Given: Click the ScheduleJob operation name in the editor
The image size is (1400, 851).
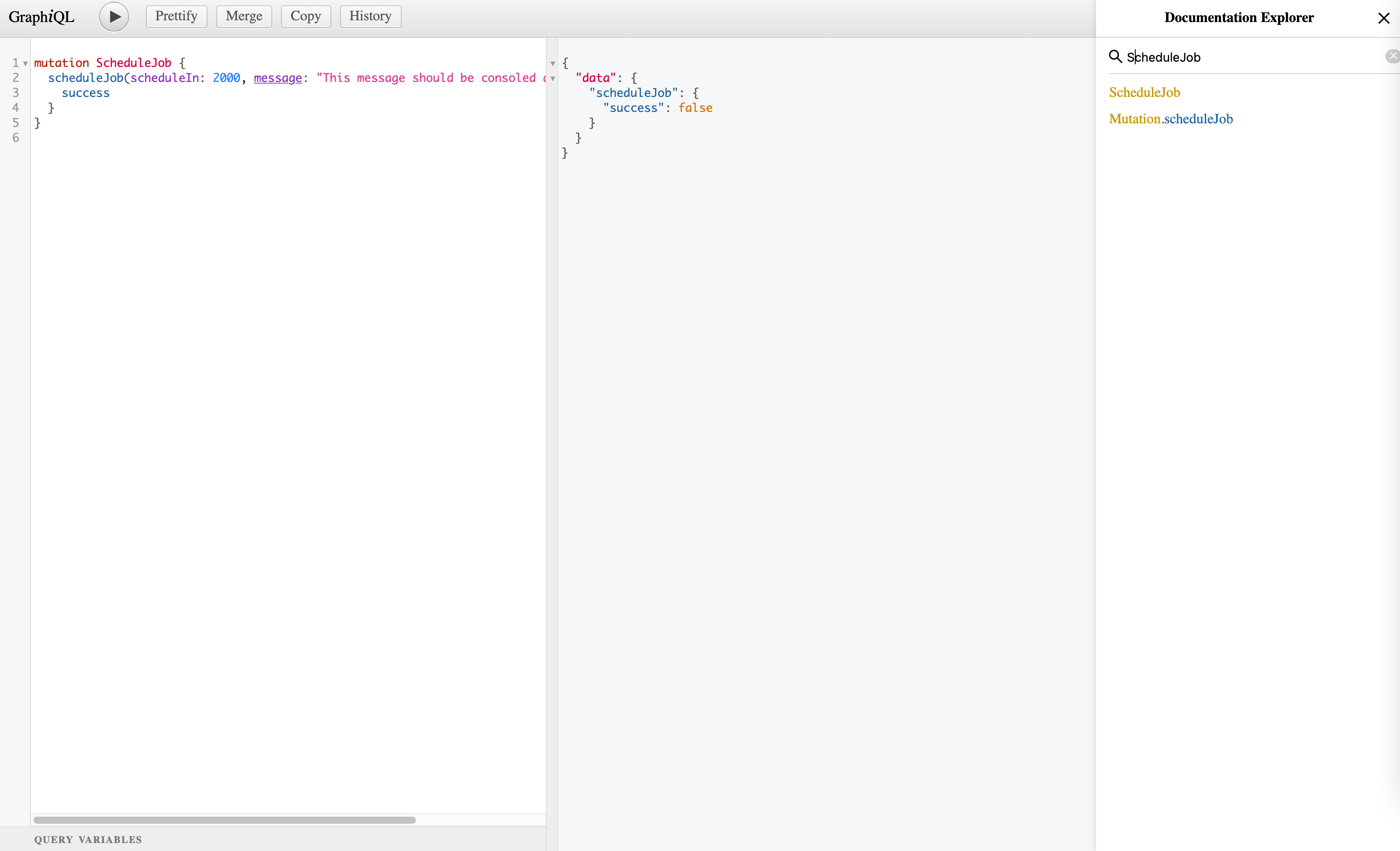Looking at the screenshot, I should coord(133,63).
